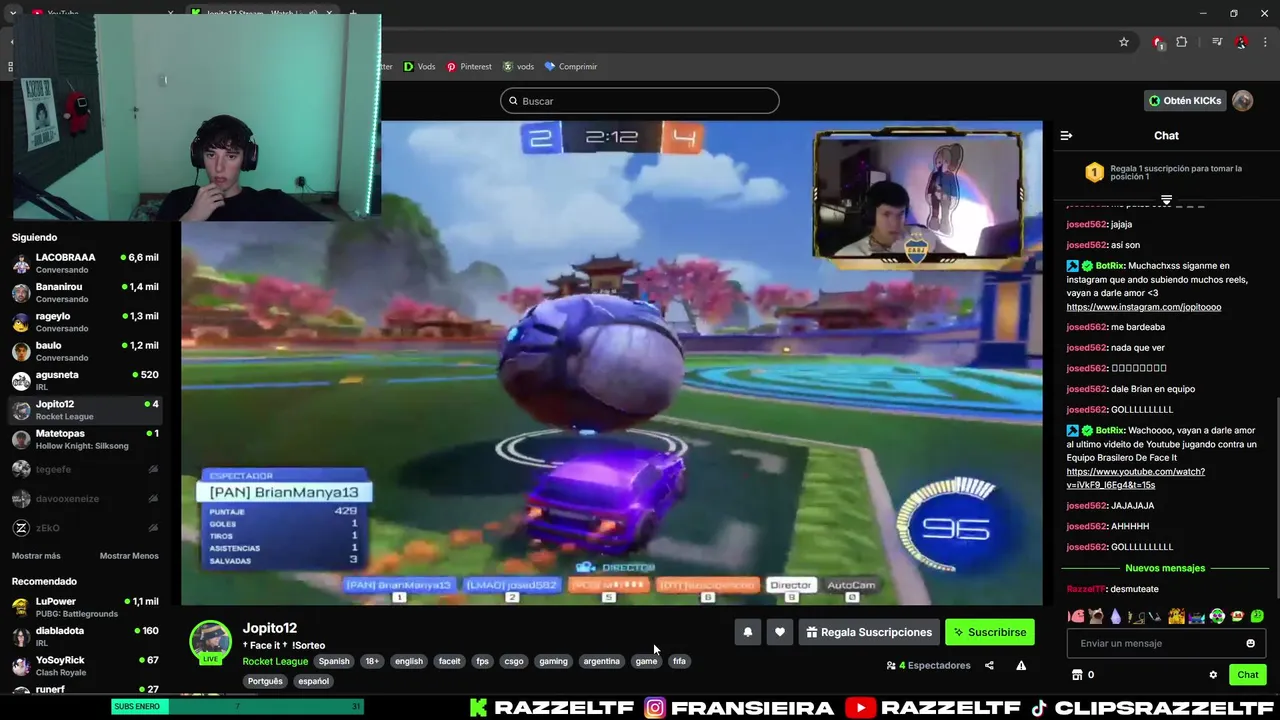Image resolution: width=1280 pixels, height=720 pixels.
Task: Click the green Suscribirse button
Action: [x=990, y=632]
